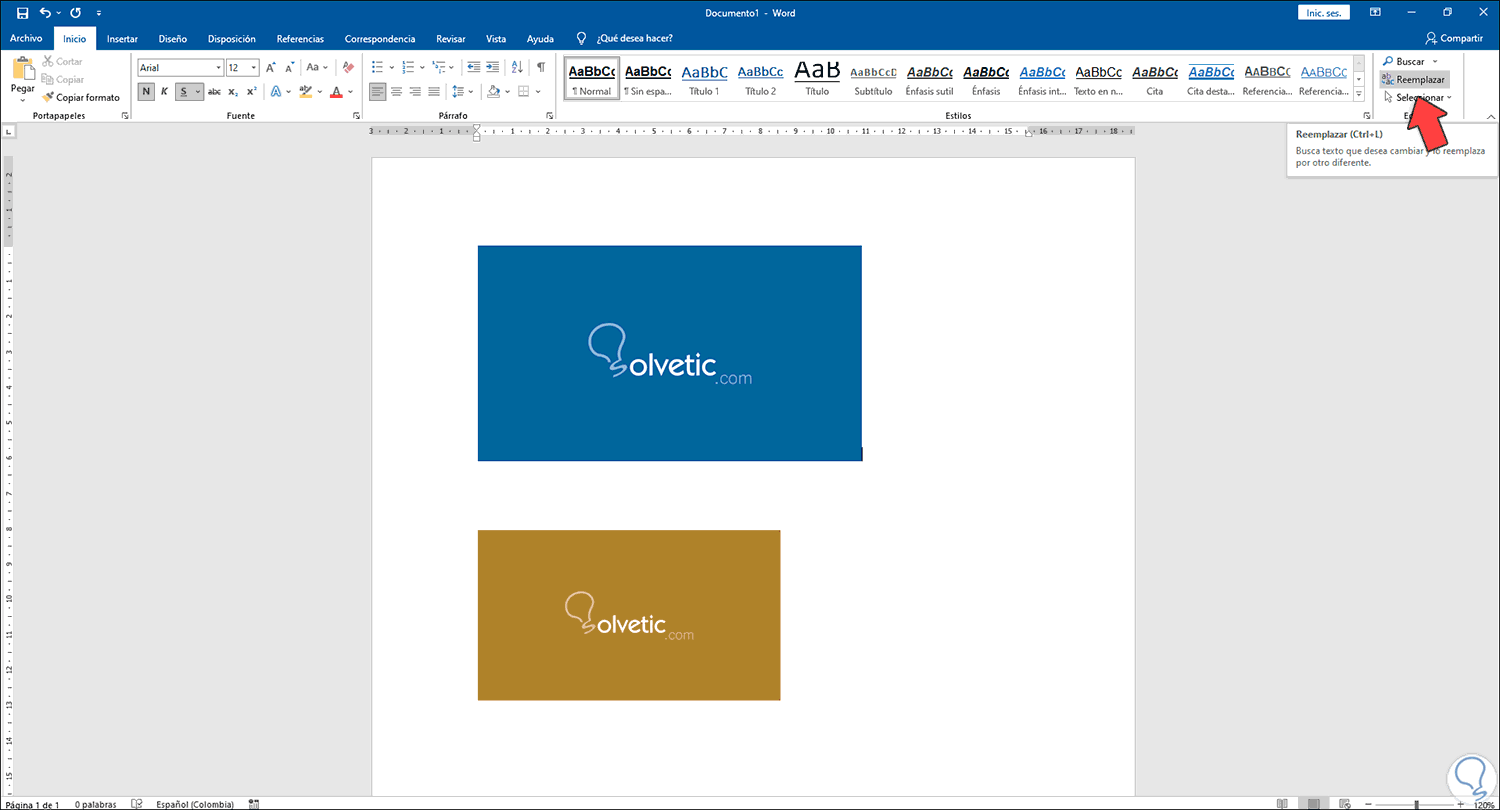Open the Arial font name dropdown
The image size is (1500, 810).
coord(218,68)
